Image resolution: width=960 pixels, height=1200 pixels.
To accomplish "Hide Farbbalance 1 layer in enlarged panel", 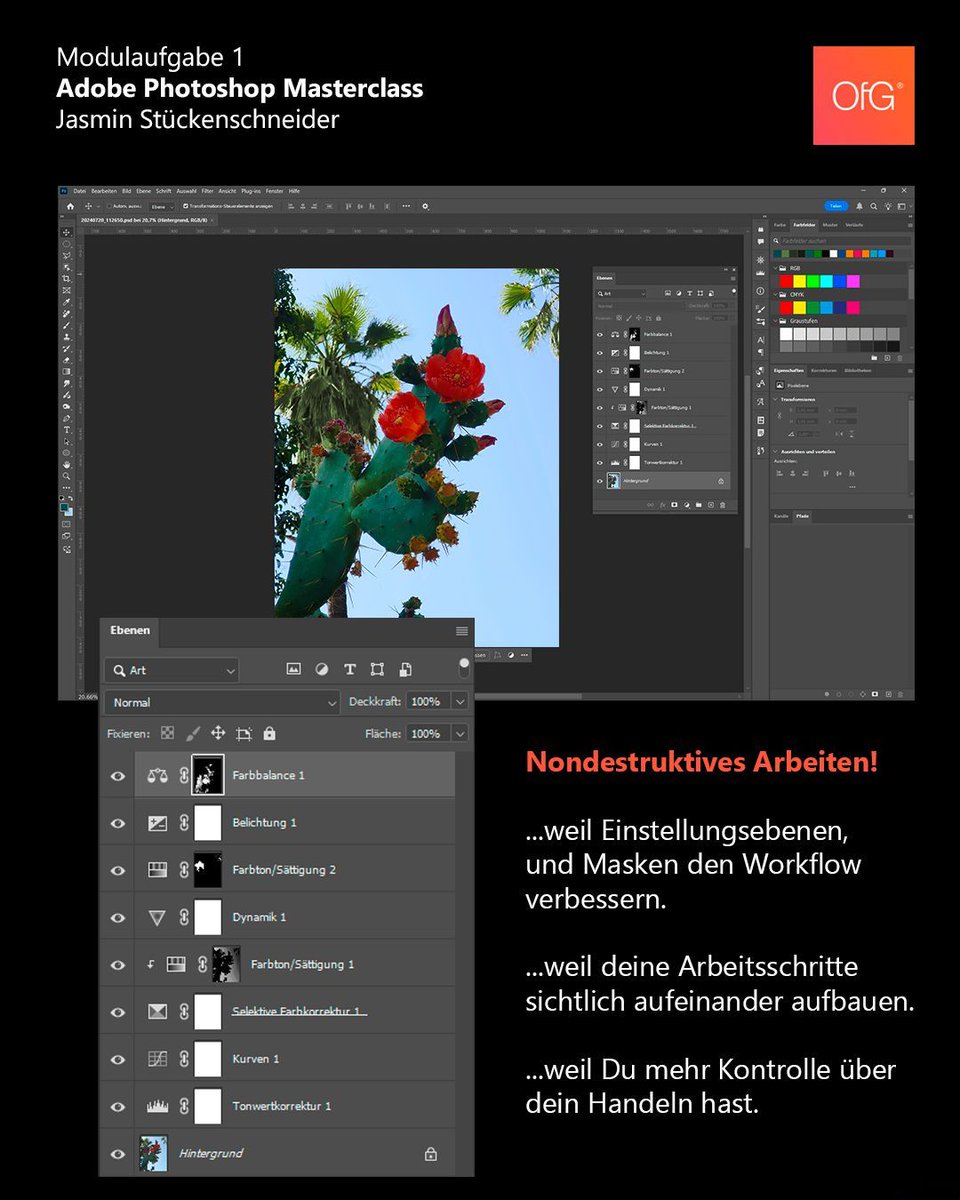I will (x=118, y=776).
